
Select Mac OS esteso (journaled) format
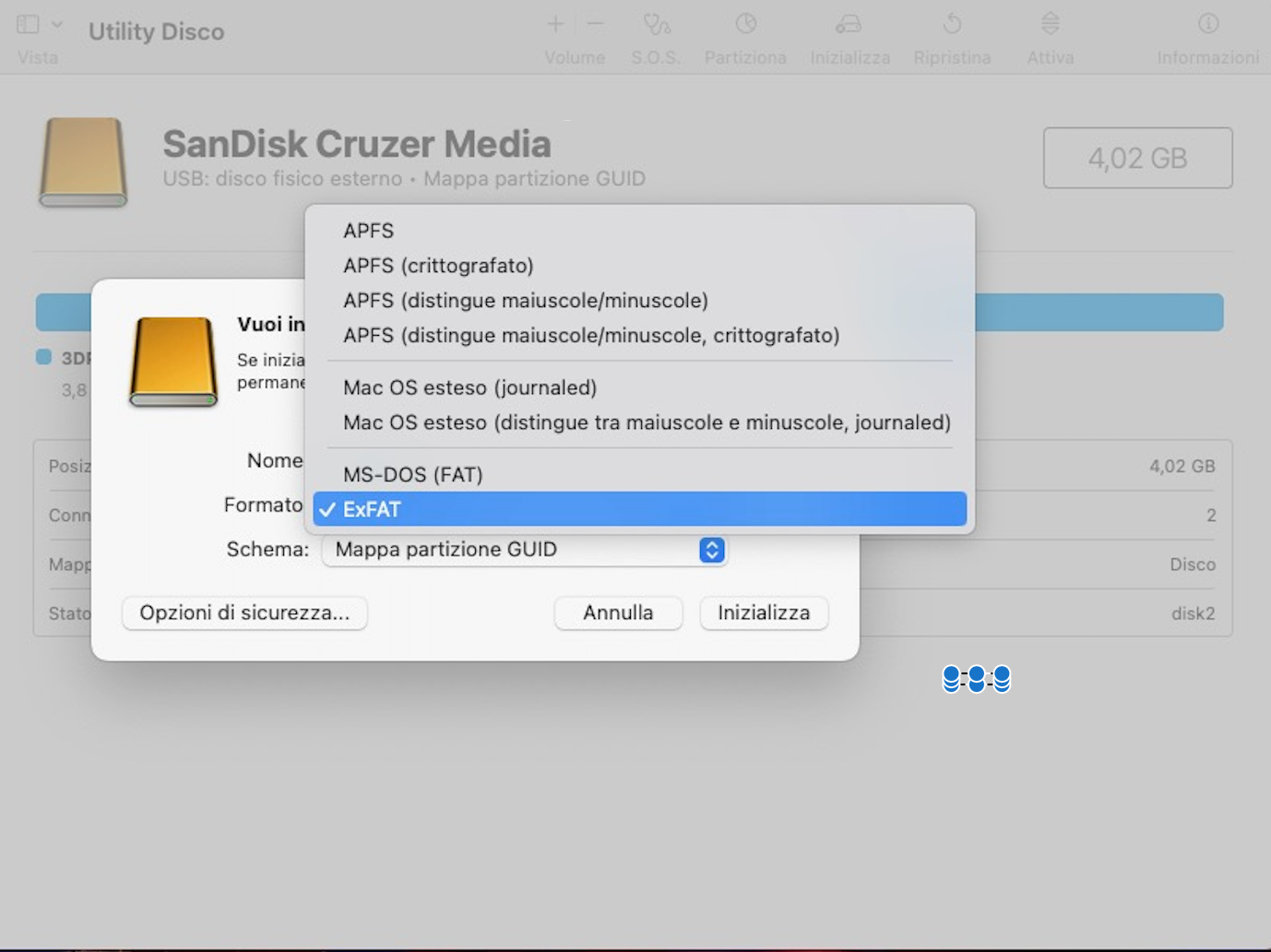click(469, 387)
